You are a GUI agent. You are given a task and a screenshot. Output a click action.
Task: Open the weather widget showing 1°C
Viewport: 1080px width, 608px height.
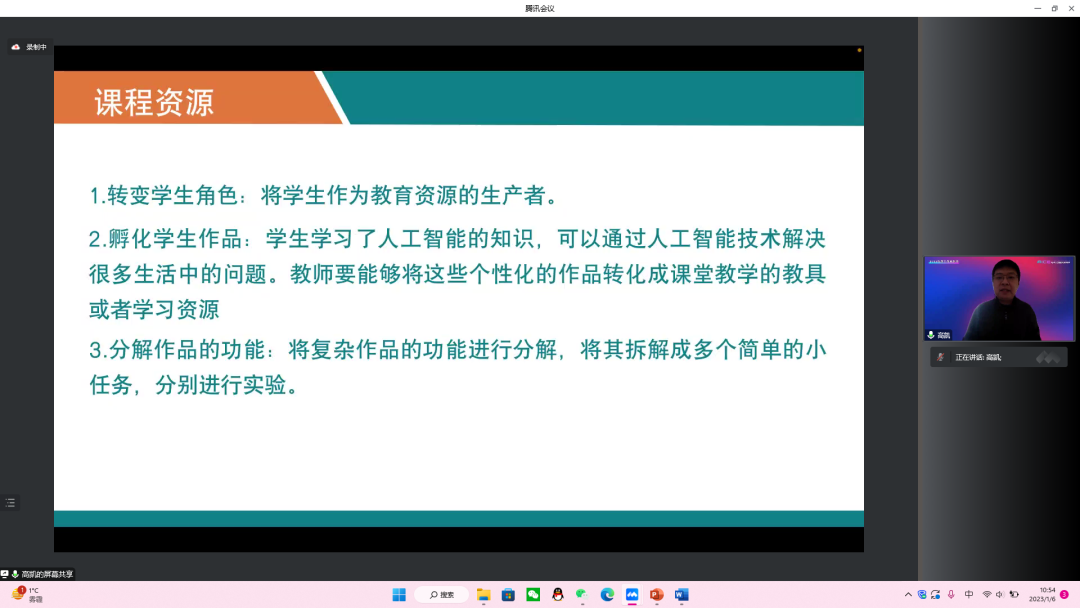27,595
